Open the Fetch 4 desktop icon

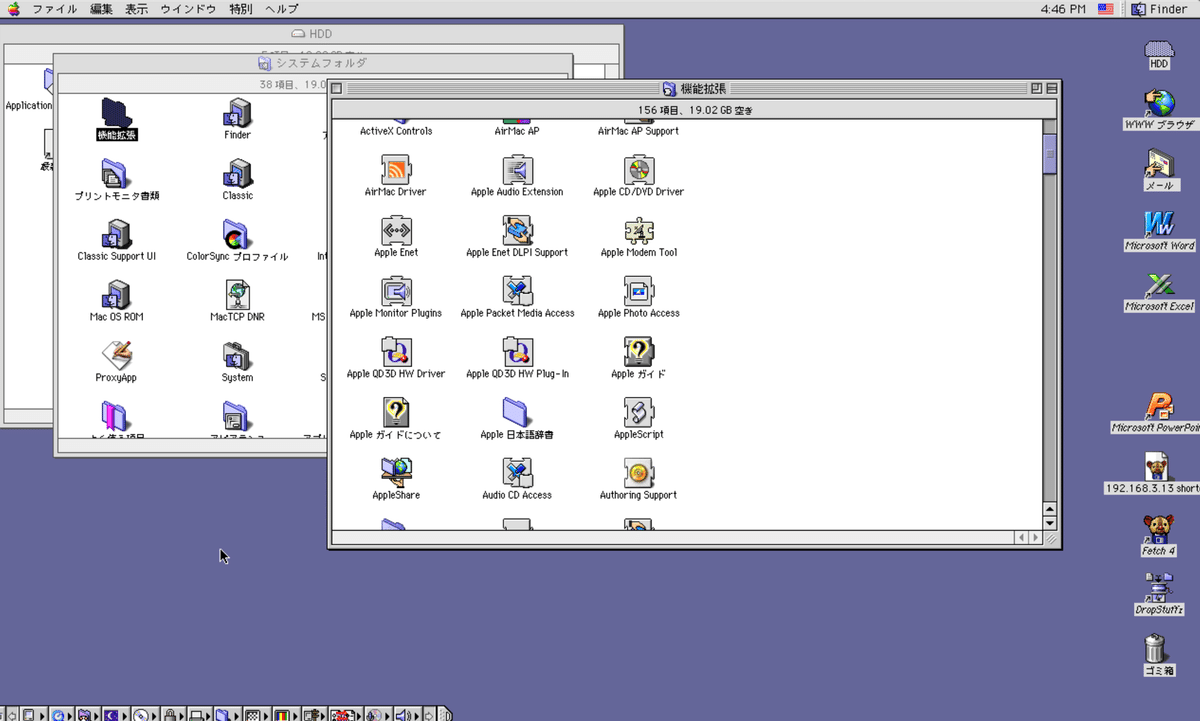(x=1159, y=528)
